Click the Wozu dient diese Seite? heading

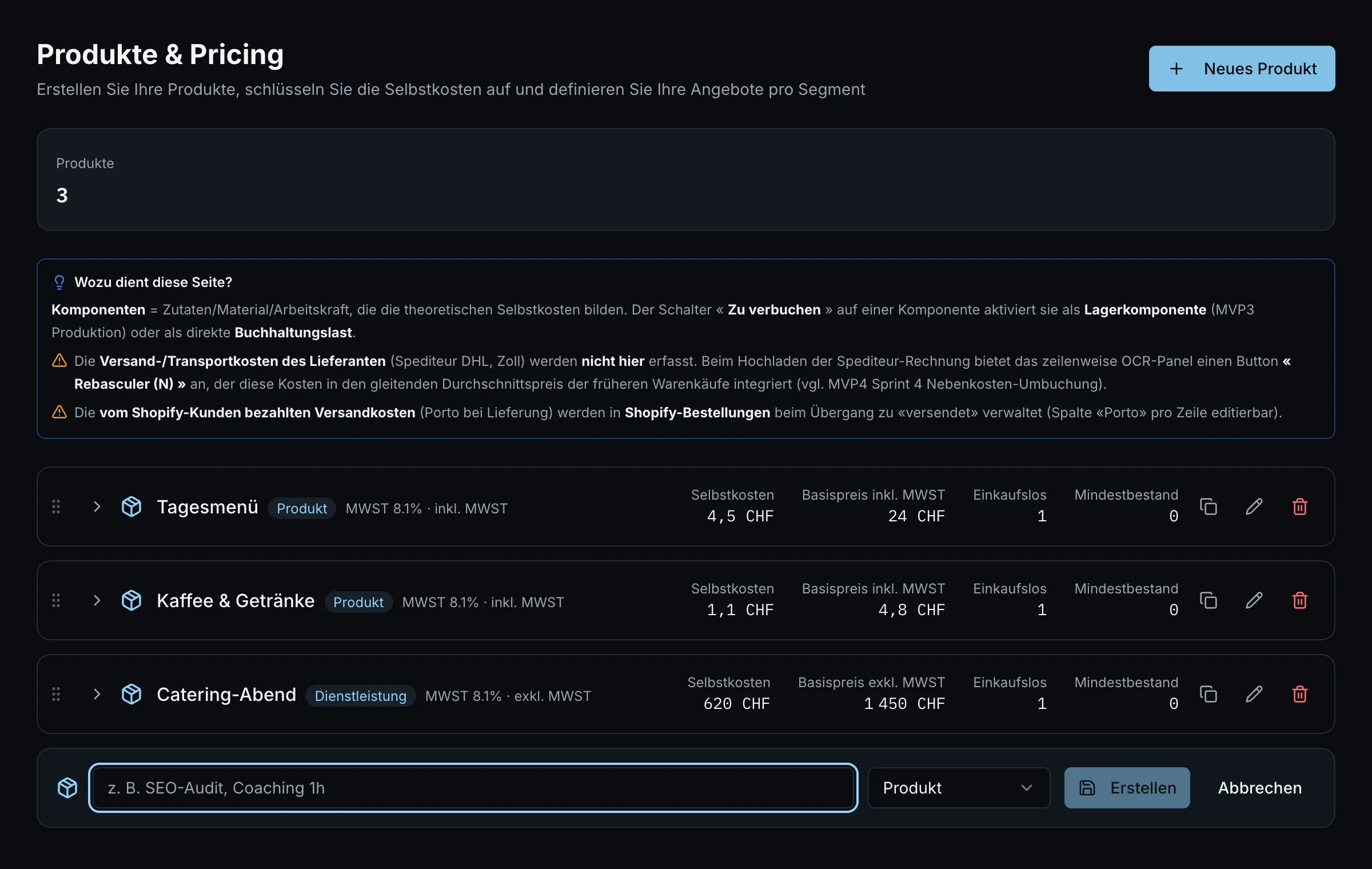[153, 282]
